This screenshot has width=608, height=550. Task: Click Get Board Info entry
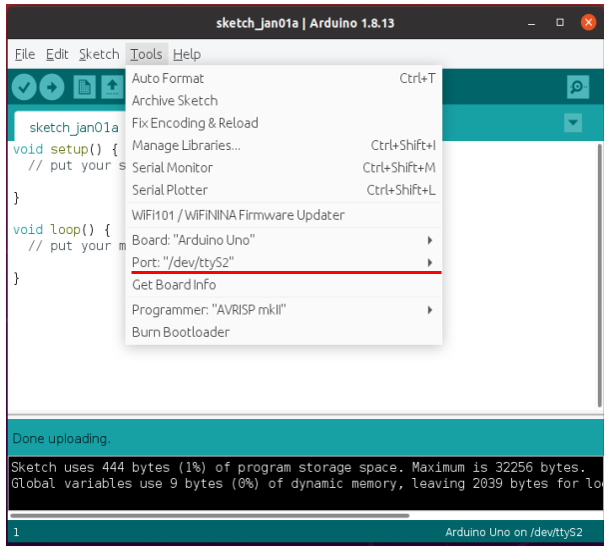[284, 285]
